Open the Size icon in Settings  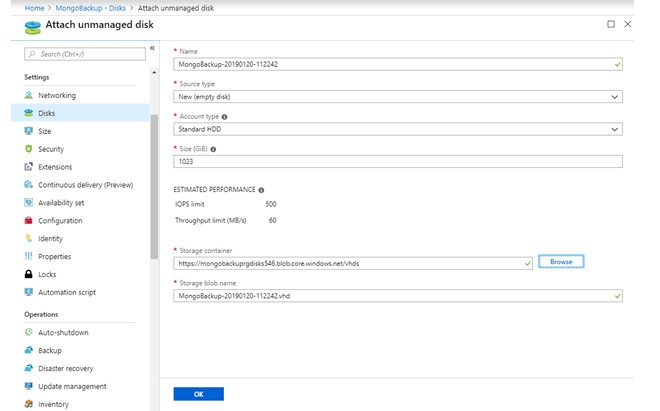(29, 131)
